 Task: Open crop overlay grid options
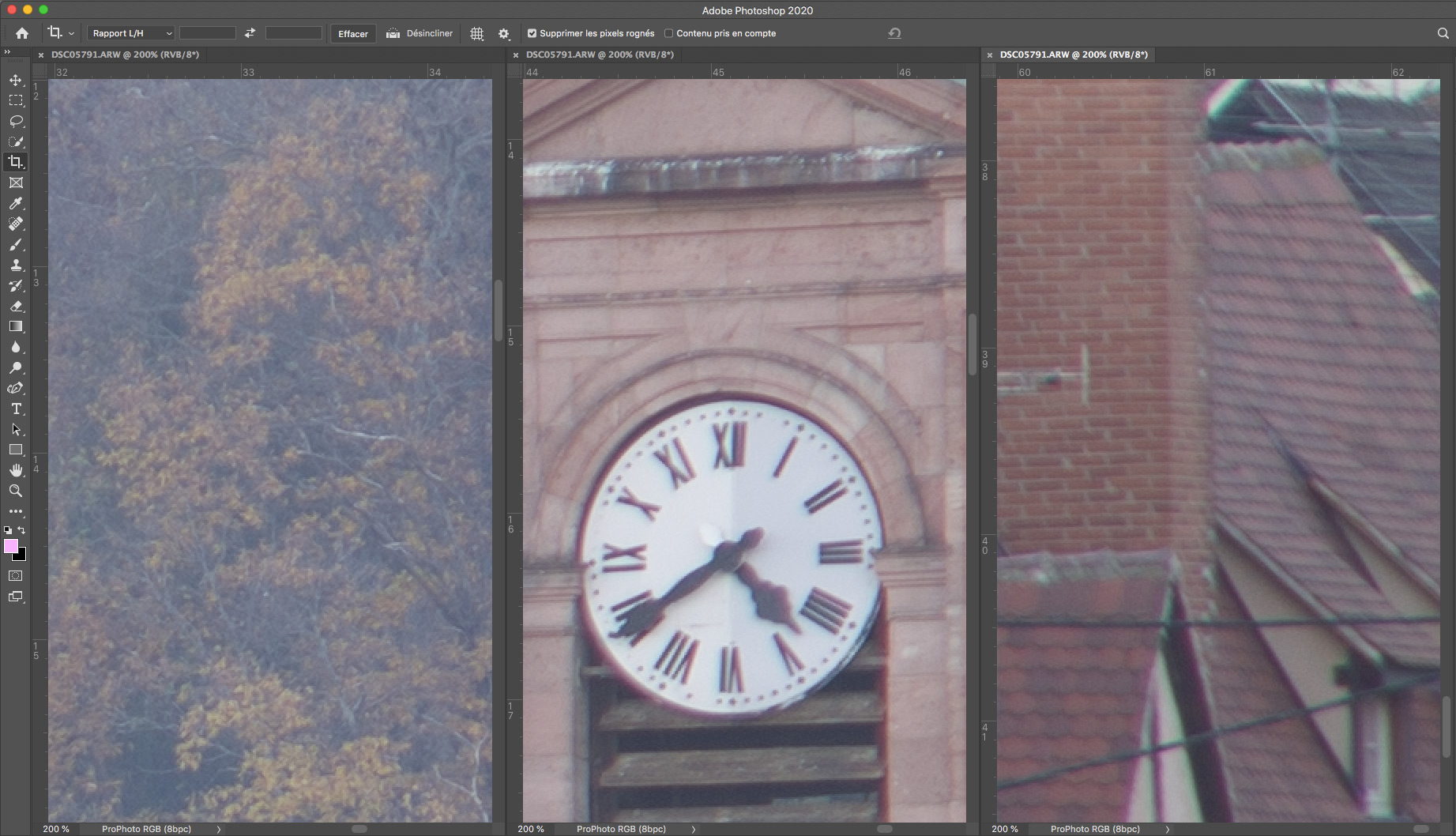476,34
